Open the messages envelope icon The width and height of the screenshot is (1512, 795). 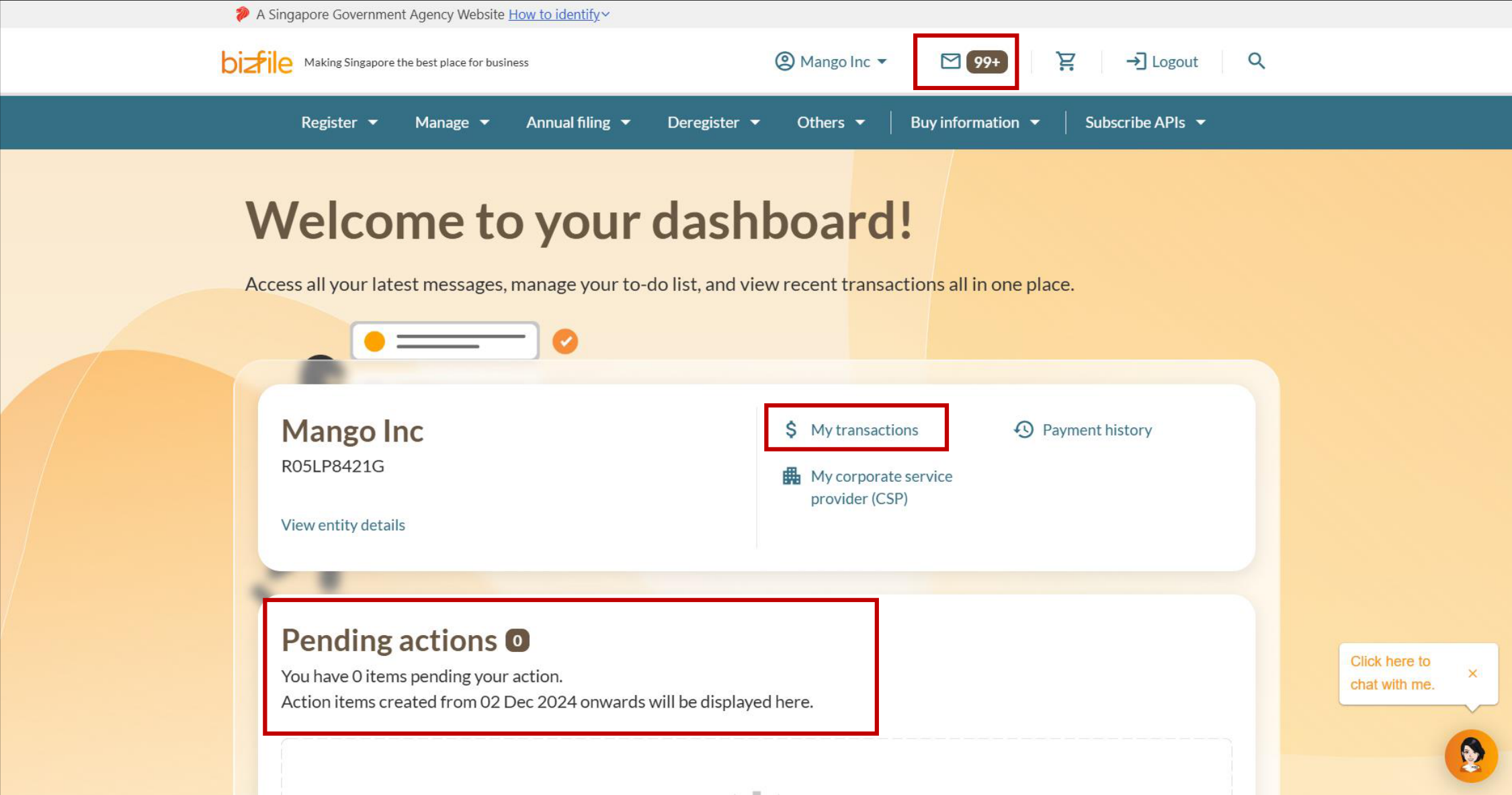point(950,61)
